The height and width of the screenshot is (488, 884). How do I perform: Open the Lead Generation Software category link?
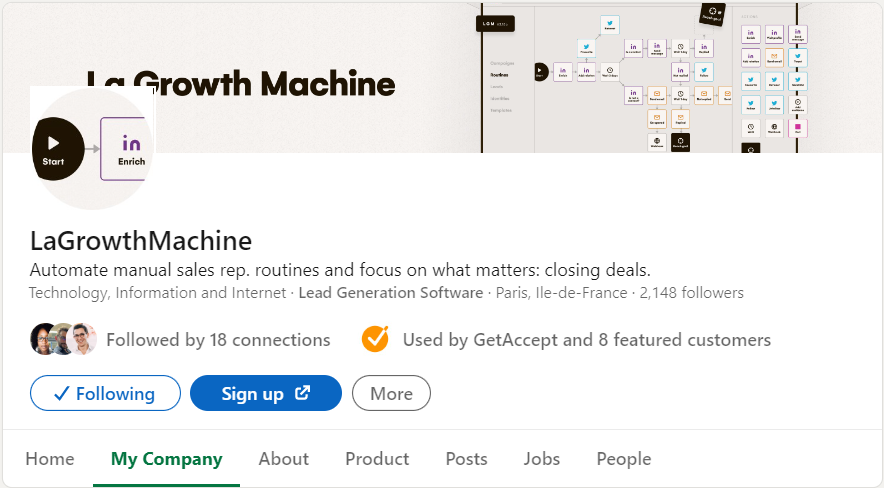(x=390, y=293)
